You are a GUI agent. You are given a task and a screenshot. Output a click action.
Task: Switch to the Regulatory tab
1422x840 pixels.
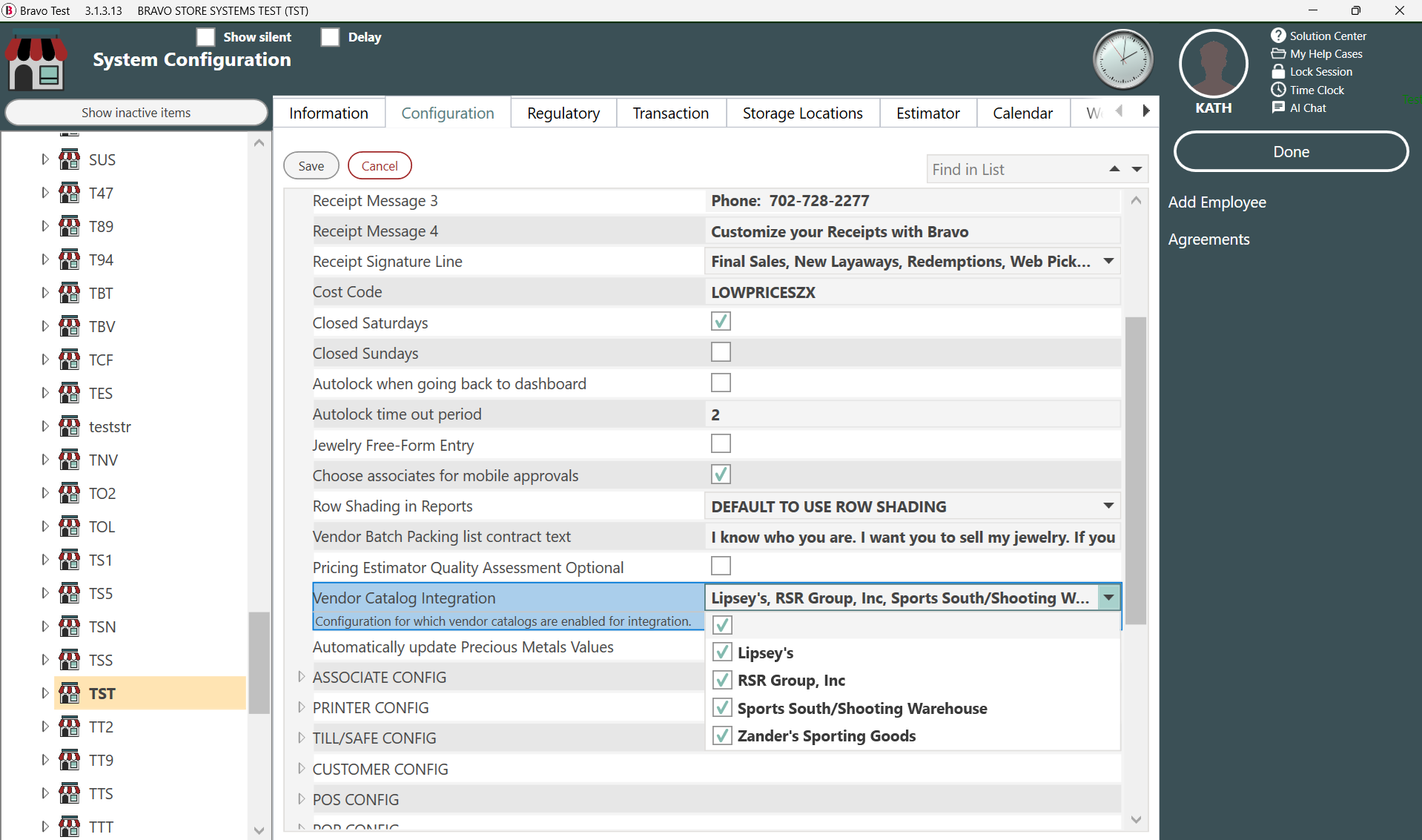(563, 113)
